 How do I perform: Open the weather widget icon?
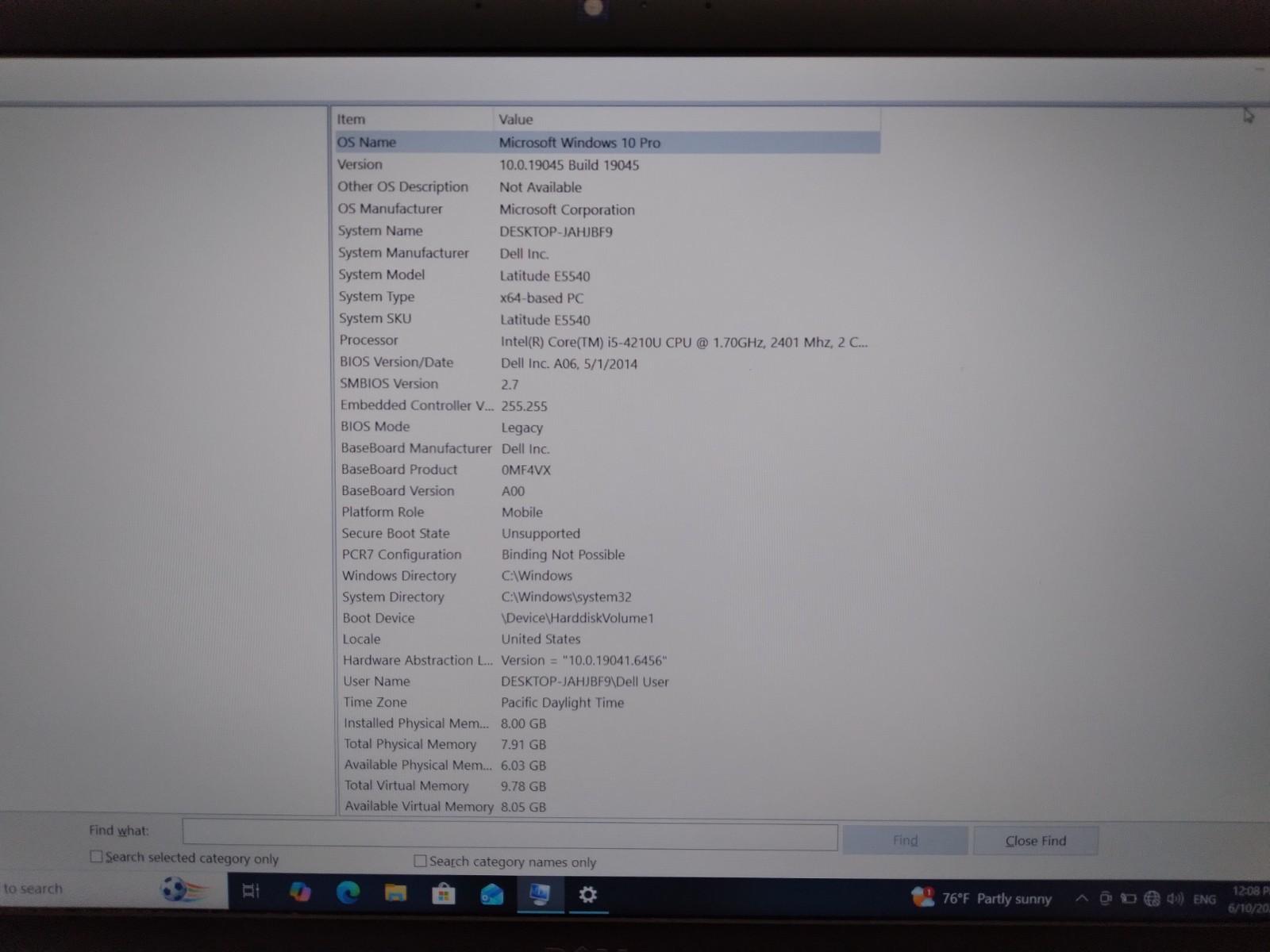[x=922, y=897]
